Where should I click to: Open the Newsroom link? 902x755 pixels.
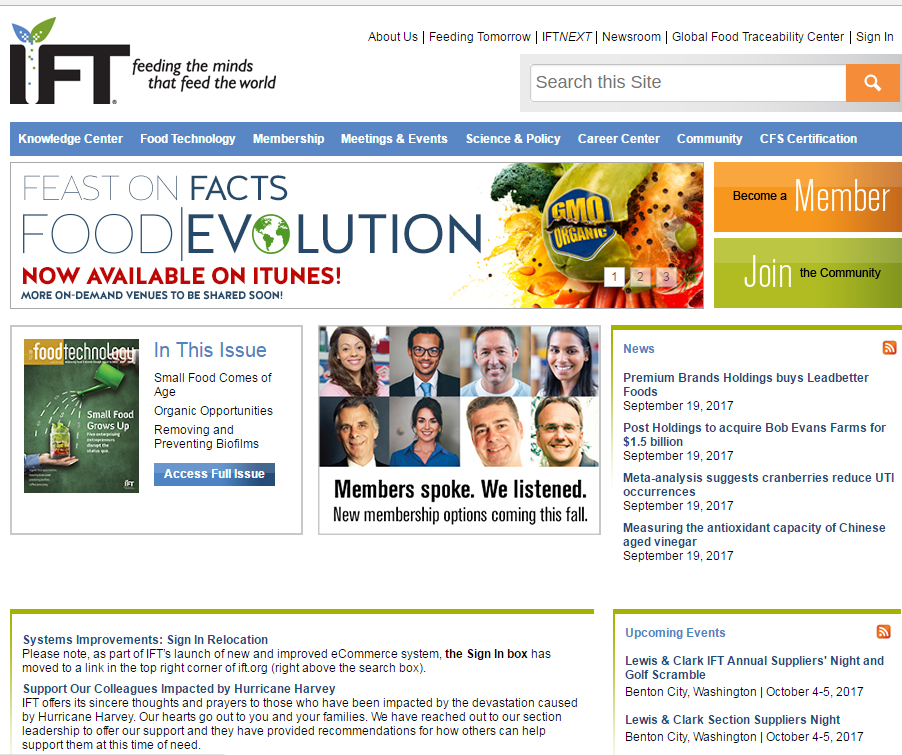pos(632,37)
